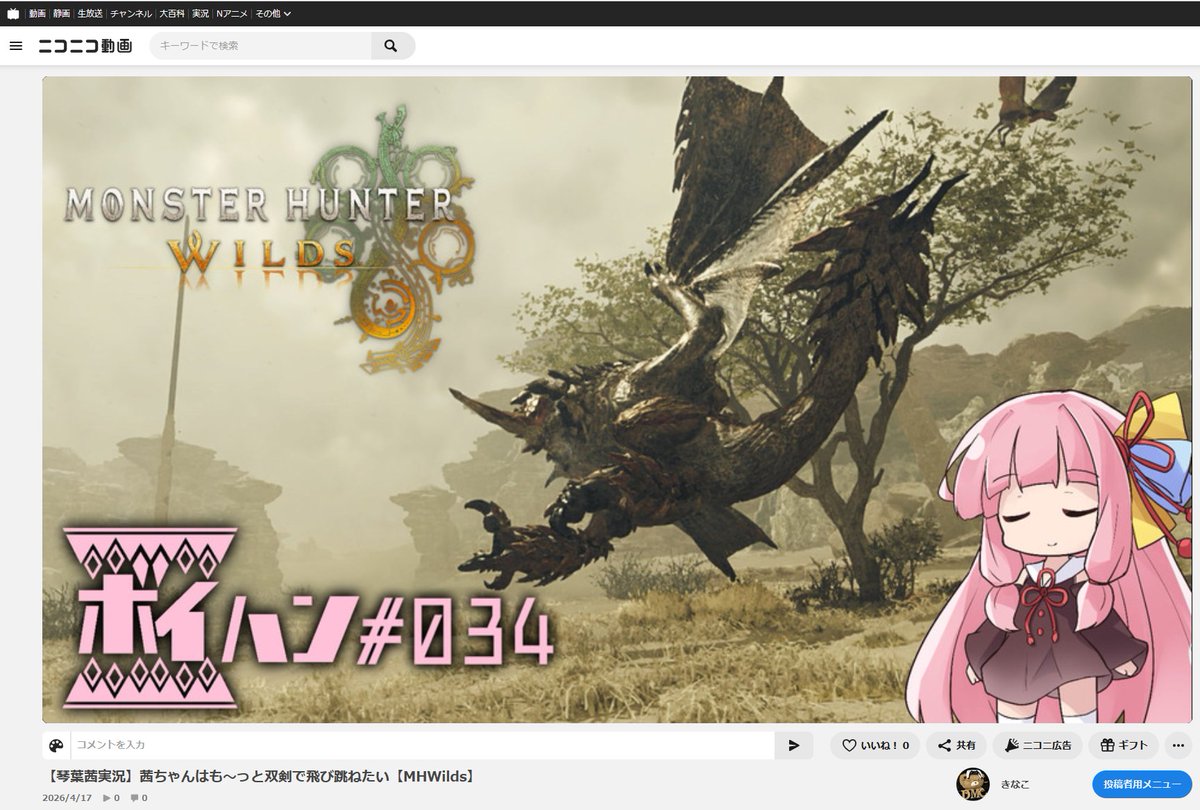
Task: Focus the キーワードで検索 search field
Action: click(x=261, y=46)
